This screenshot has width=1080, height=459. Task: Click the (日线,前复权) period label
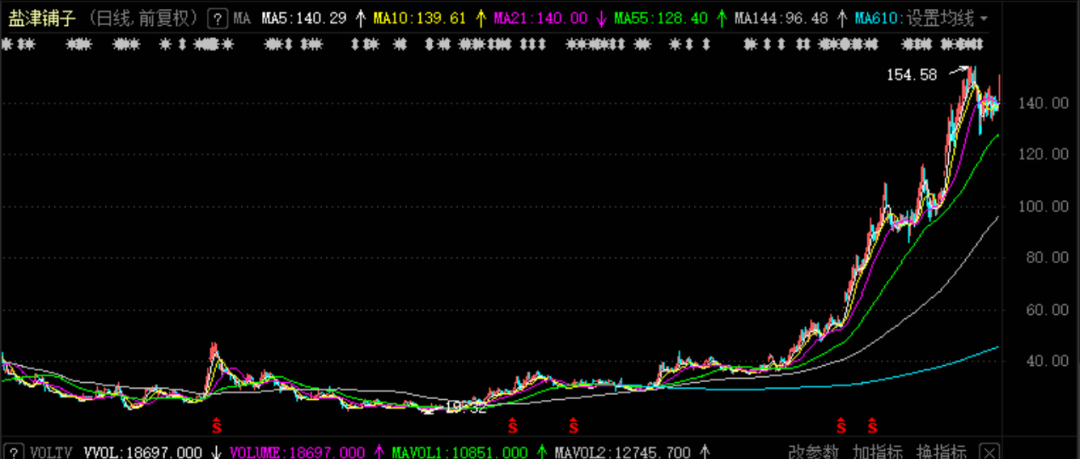point(144,19)
